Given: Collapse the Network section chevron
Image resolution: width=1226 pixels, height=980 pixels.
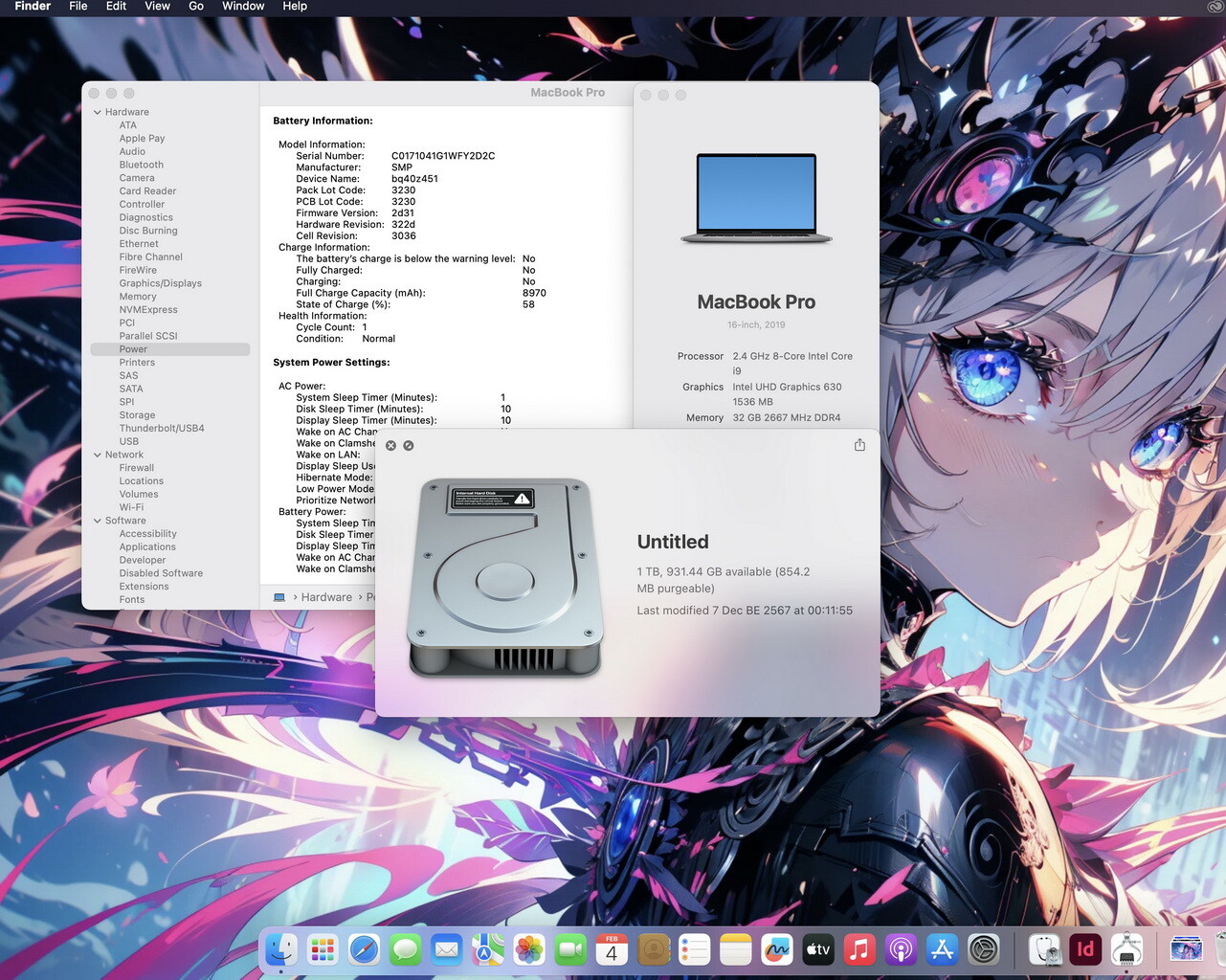Looking at the screenshot, I should 98,455.
